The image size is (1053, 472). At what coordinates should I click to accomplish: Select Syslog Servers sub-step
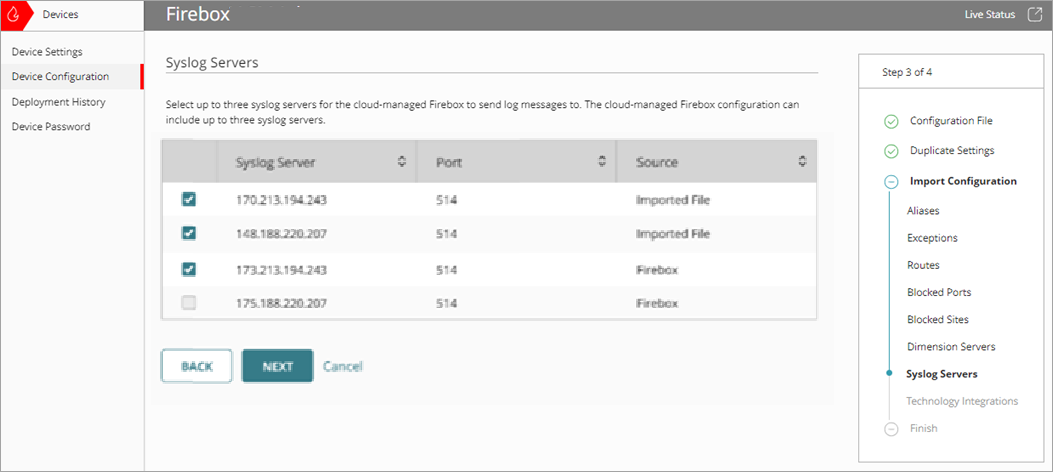[942, 374]
